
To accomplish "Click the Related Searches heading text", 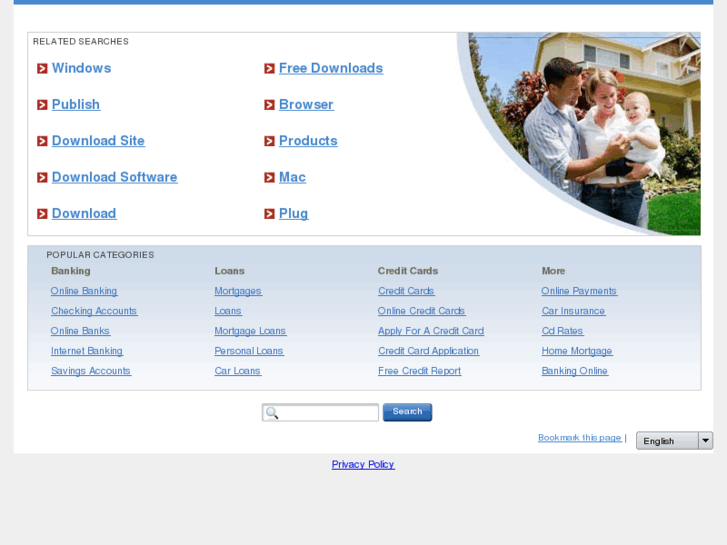I will pos(81,41).
